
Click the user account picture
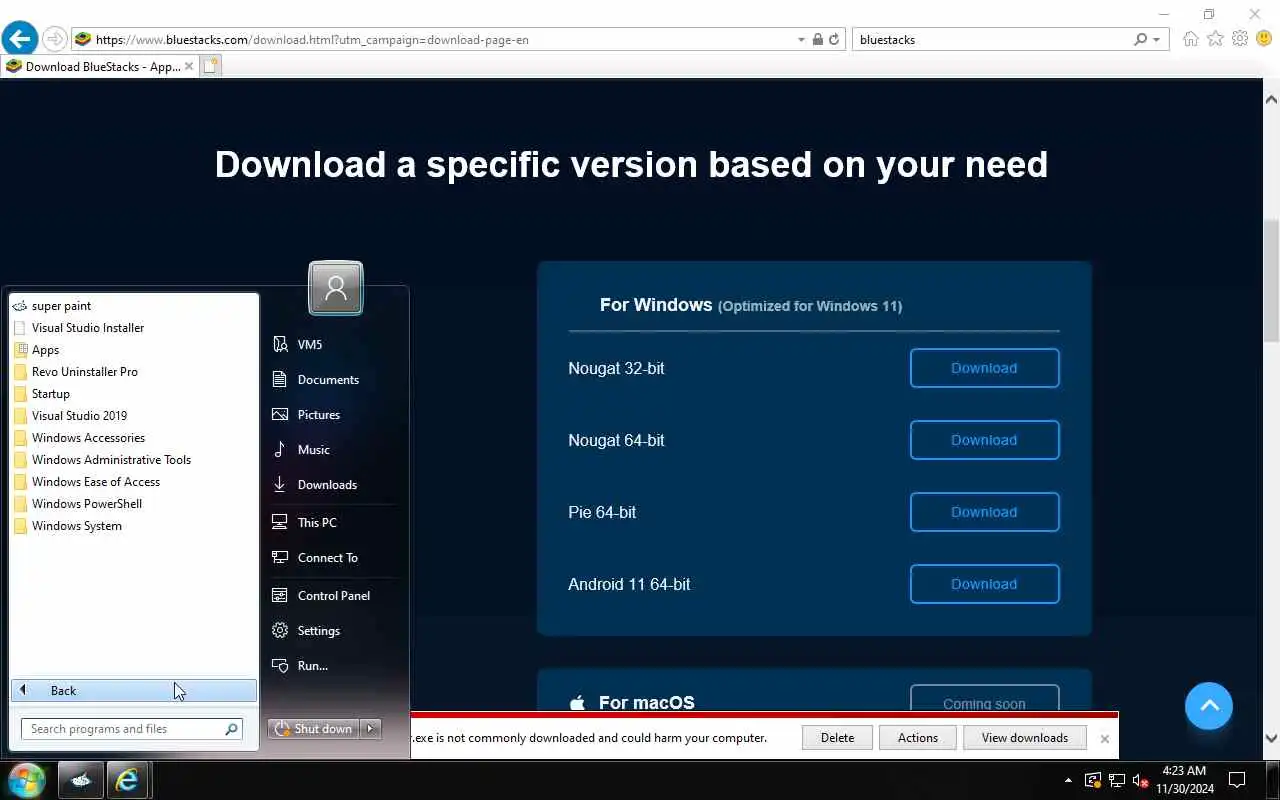(x=336, y=288)
